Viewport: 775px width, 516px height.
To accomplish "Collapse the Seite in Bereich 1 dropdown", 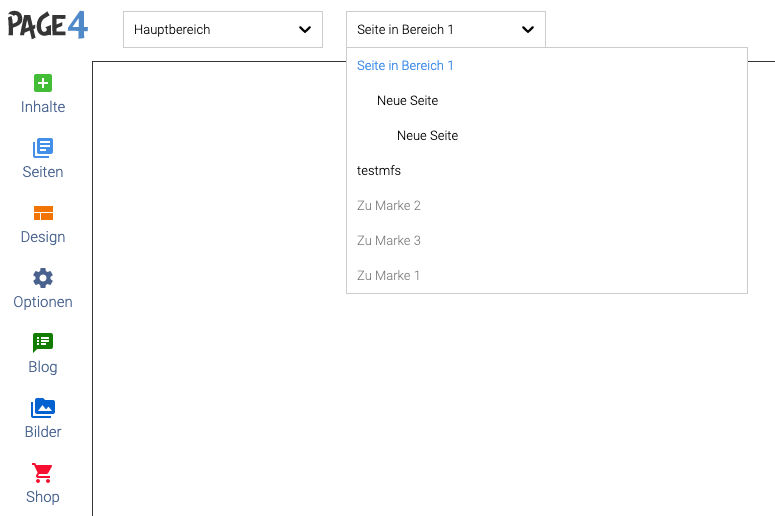I will [x=446, y=30].
